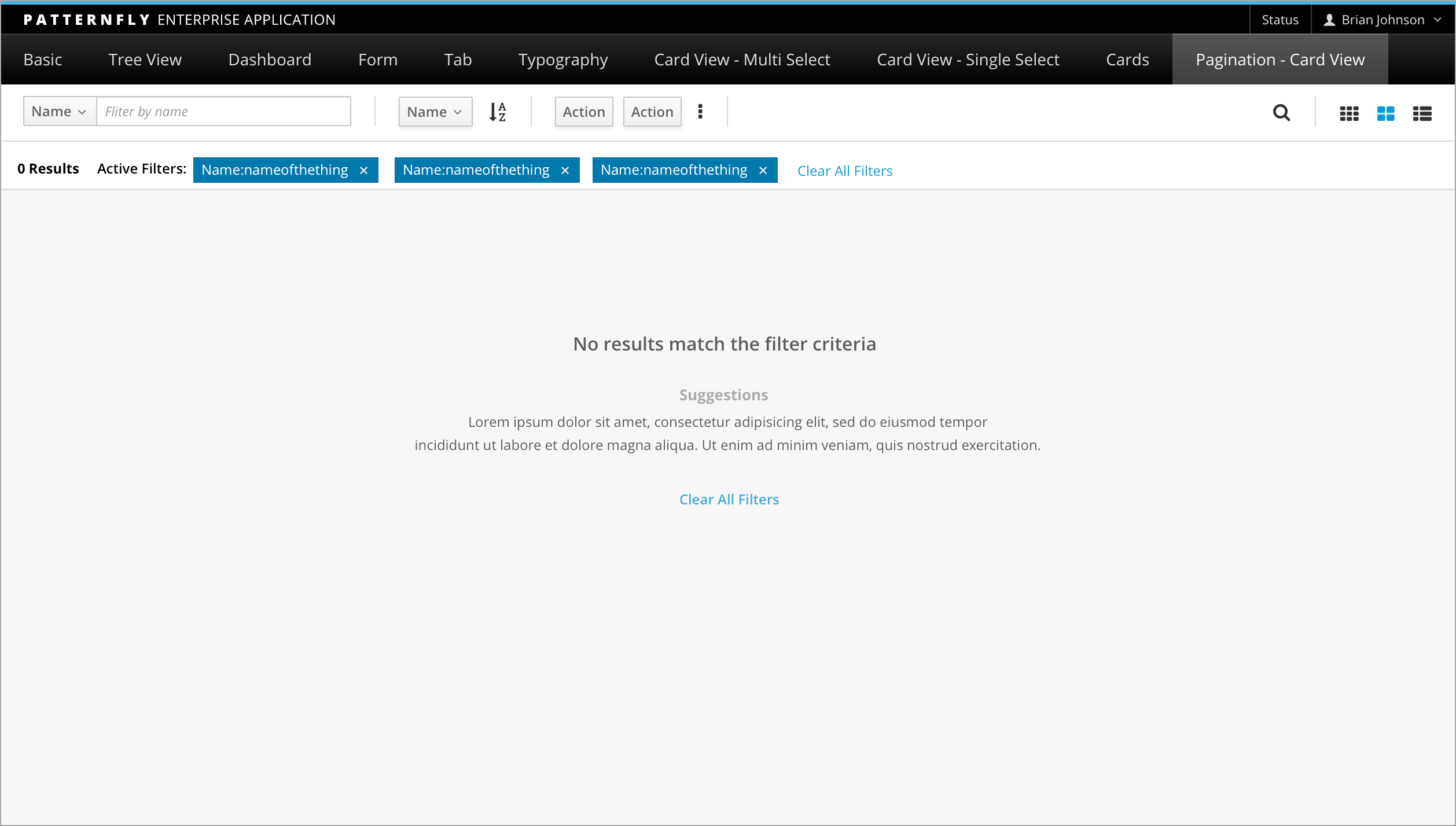This screenshot has height=826, width=1456.
Task: Switch to list view icon
Action: [x=1422, y=113]
